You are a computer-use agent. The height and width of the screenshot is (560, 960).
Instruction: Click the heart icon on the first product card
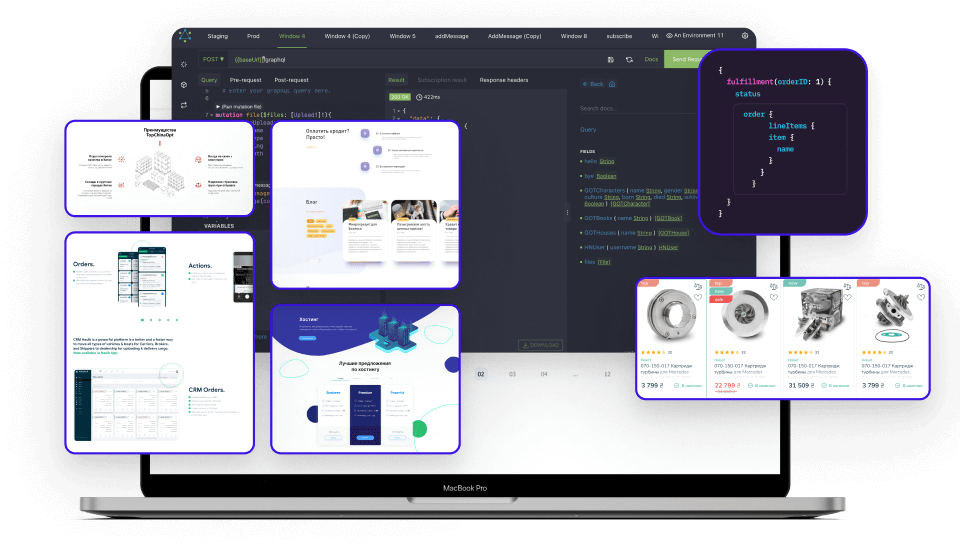point(697,297)
